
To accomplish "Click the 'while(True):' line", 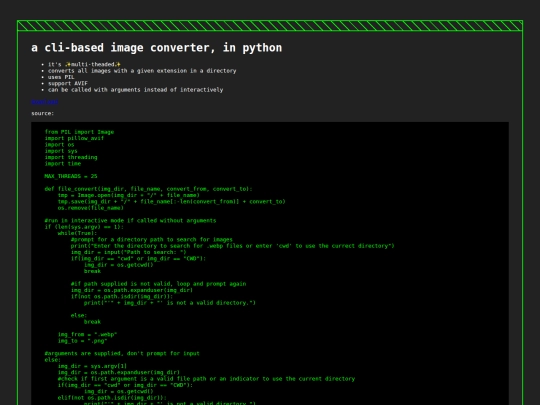I will coord(77,233).
